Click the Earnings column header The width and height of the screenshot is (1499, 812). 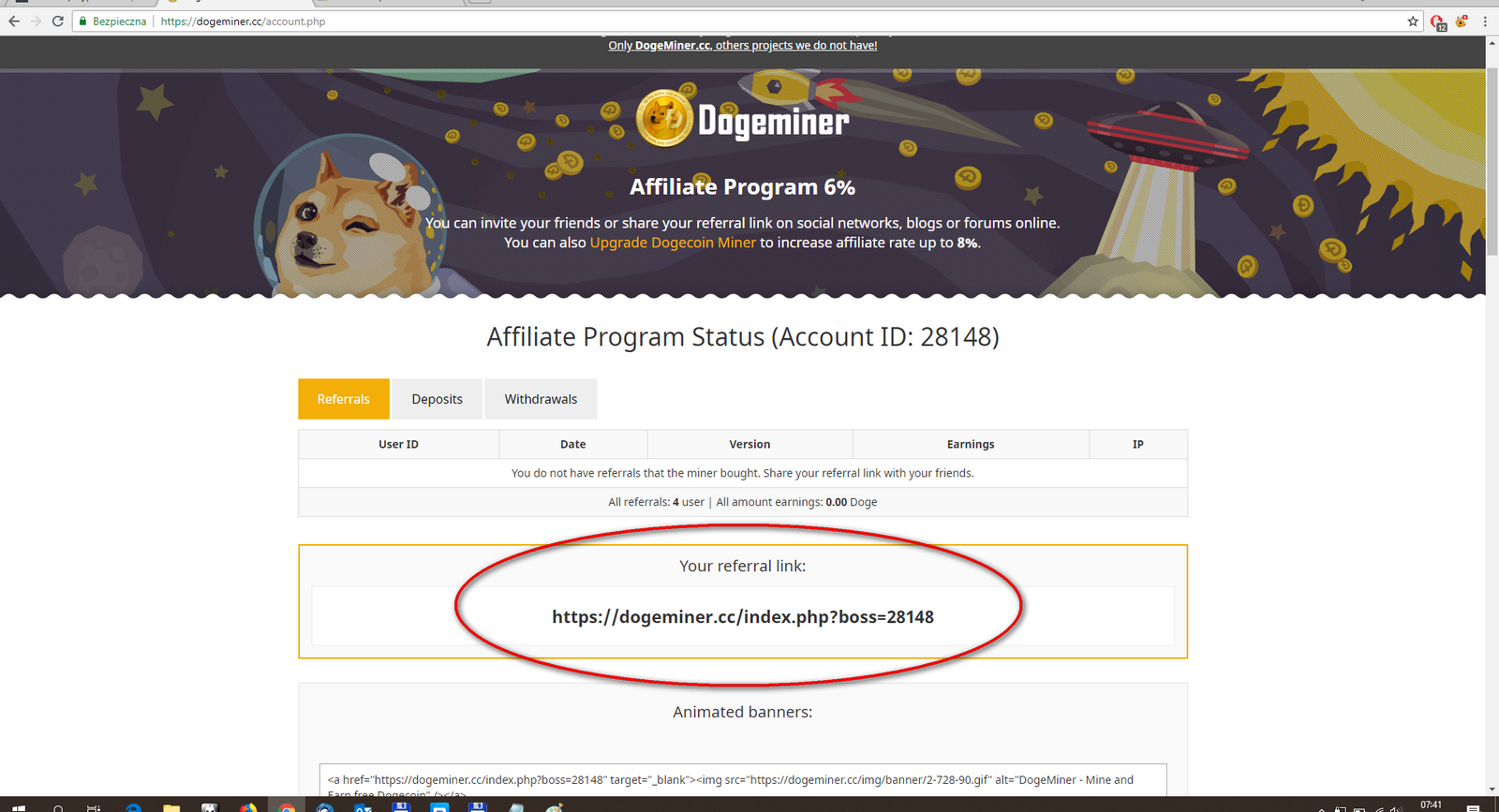click(x=971, y=444)
